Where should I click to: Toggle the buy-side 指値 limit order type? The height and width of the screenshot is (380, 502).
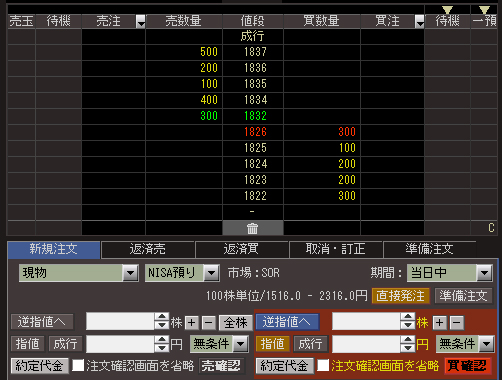coord(272,344)
